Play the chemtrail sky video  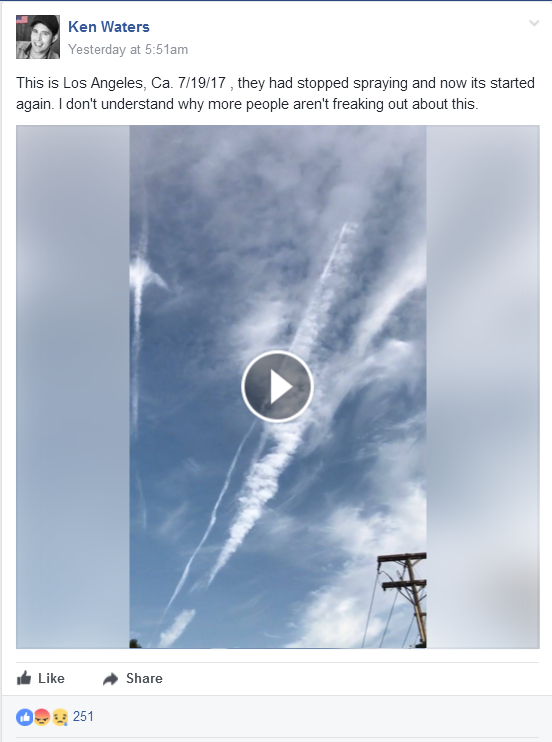(x=277, y=386)
